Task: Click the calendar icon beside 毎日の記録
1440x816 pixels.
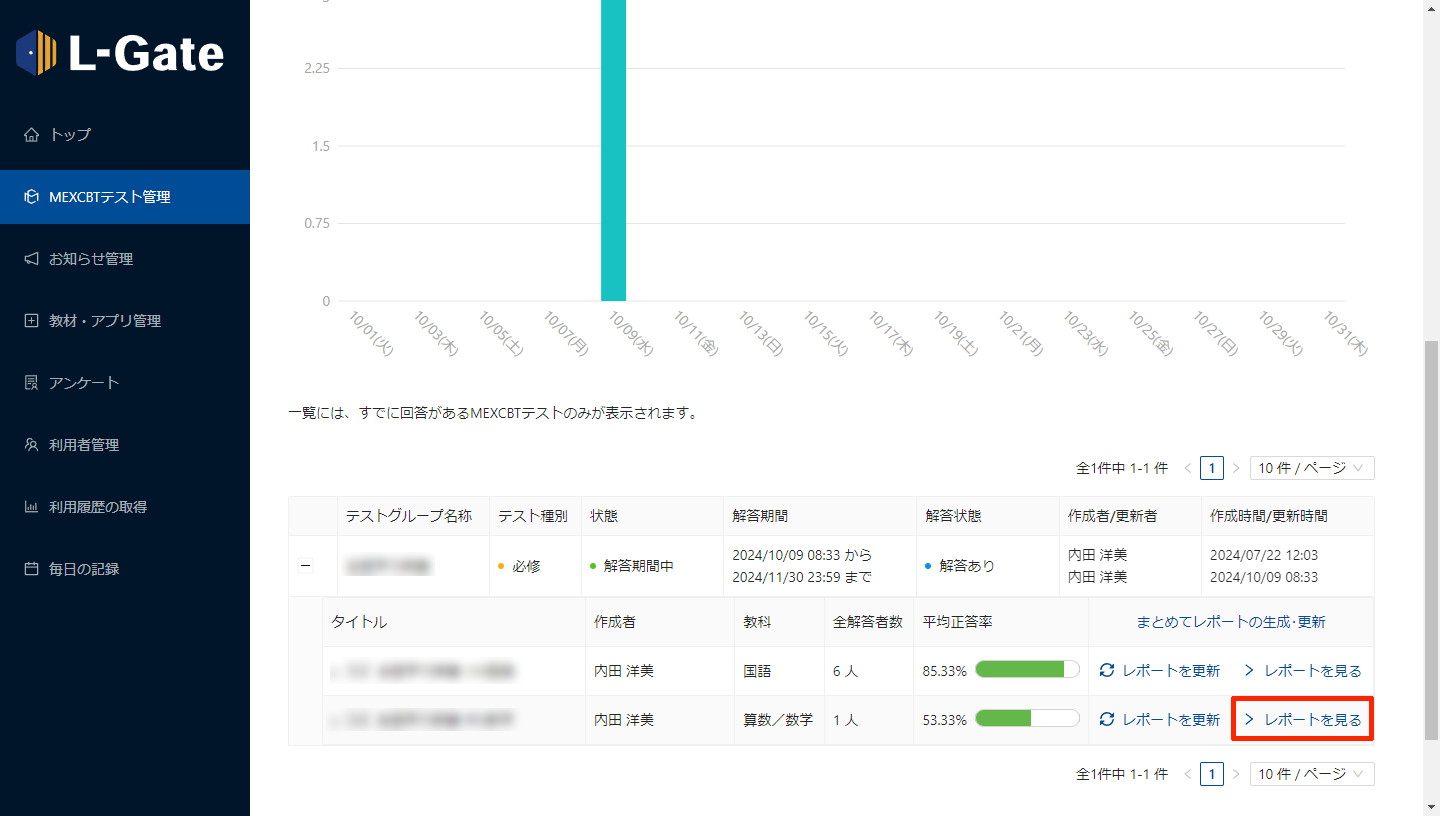Action: pos(31,569)
